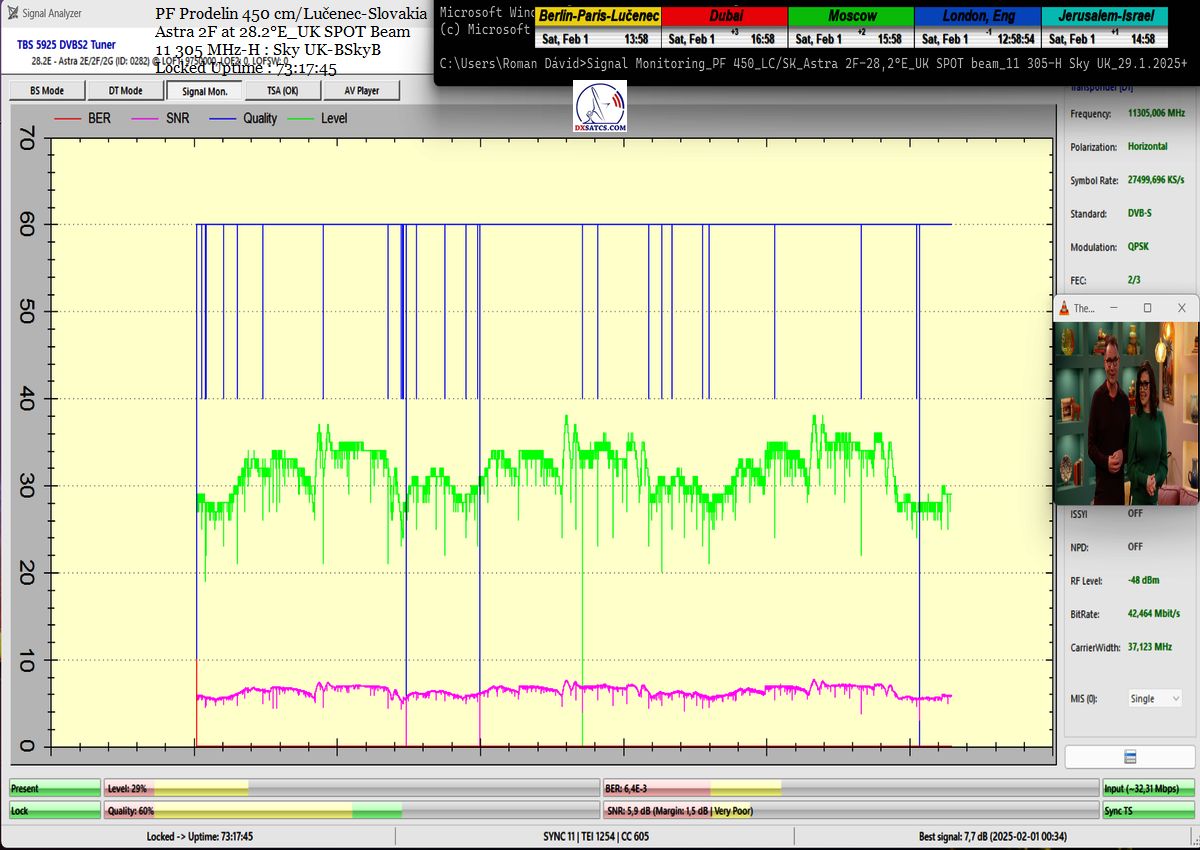This screenshot has width=1200, height=850.
Task: Click the VLC video preview thumbnail
Action: point(1126,412)
